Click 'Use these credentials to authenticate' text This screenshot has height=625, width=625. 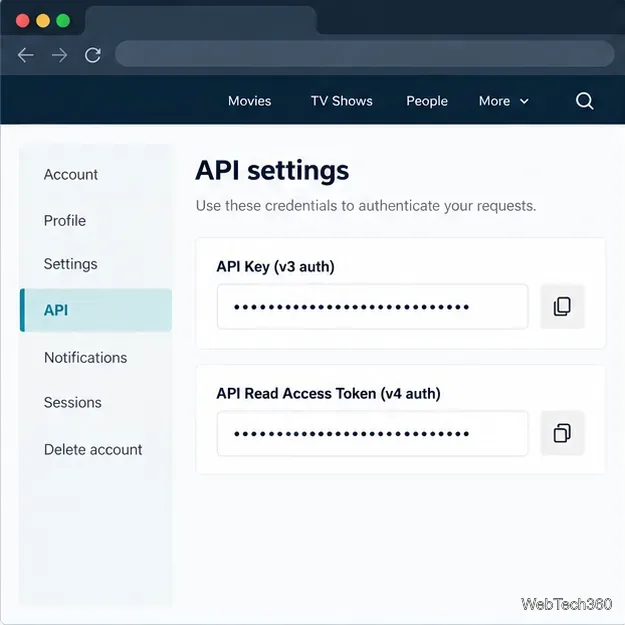click(x=318, y=206)
